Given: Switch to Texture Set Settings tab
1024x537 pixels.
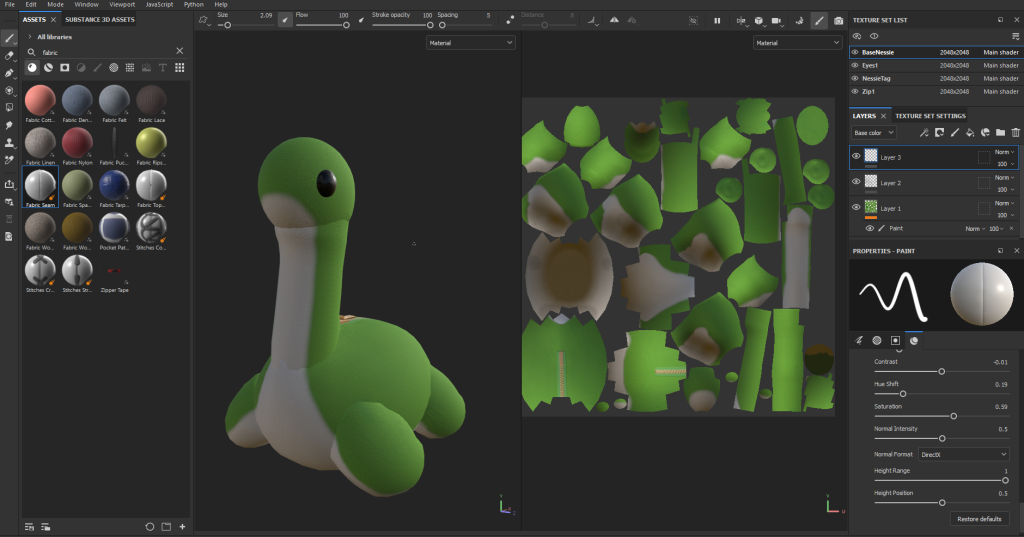Looking at the screenshot, I should (x=930, y=116).
